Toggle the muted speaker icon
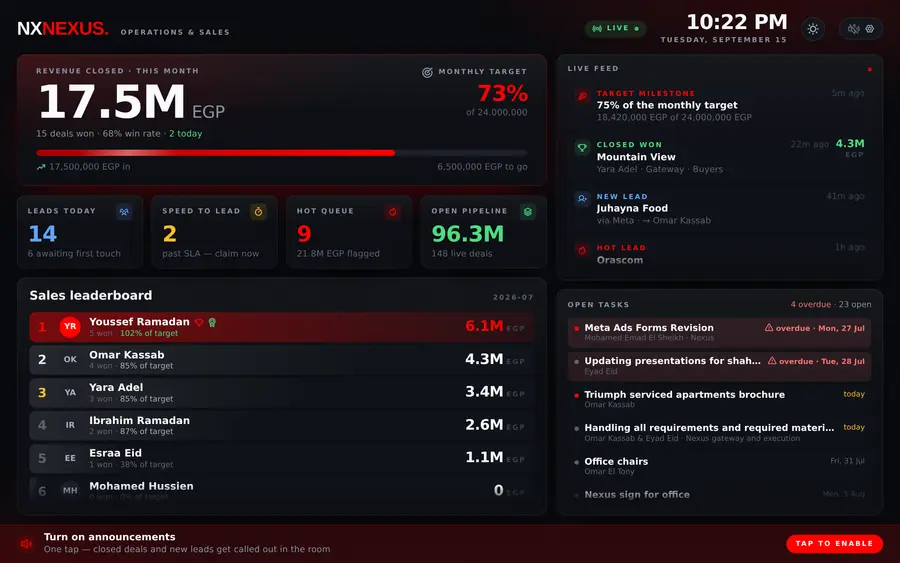The image size is (900, 563). 854,29
